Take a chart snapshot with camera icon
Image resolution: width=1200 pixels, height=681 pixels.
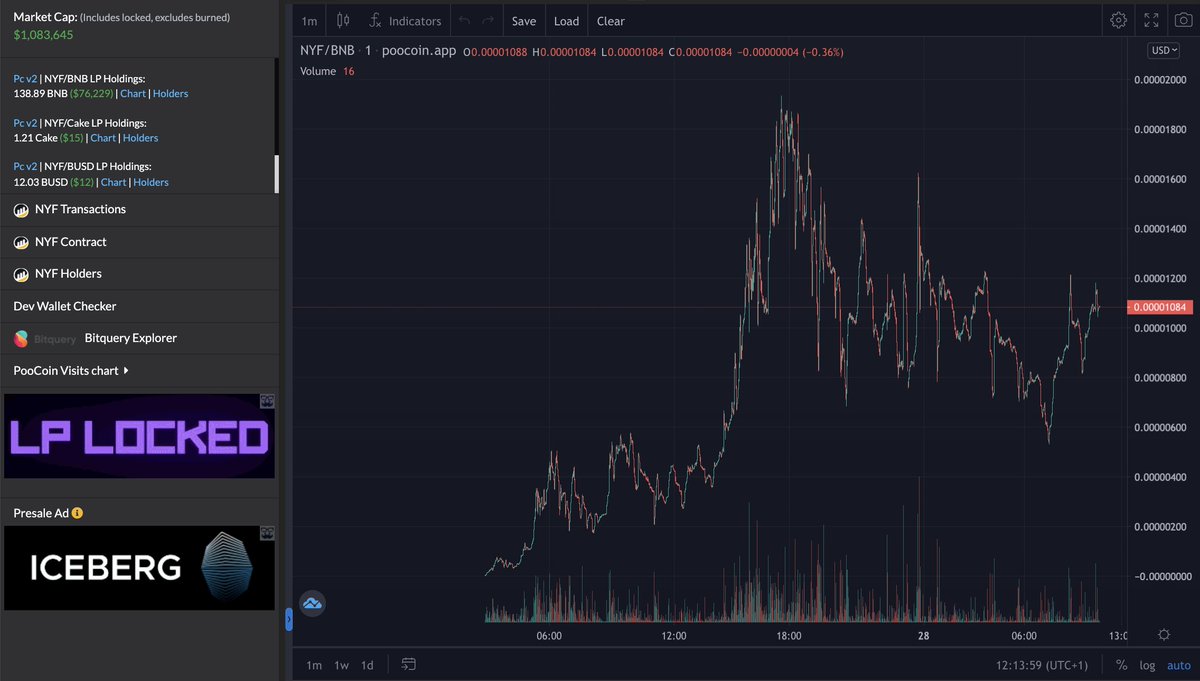(x=1184, y=20)
